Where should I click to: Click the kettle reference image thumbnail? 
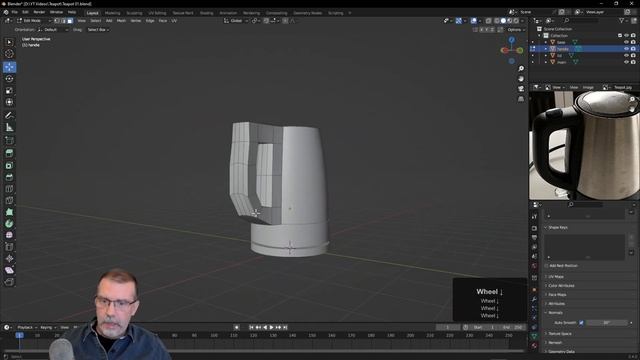tap(584, 145)
